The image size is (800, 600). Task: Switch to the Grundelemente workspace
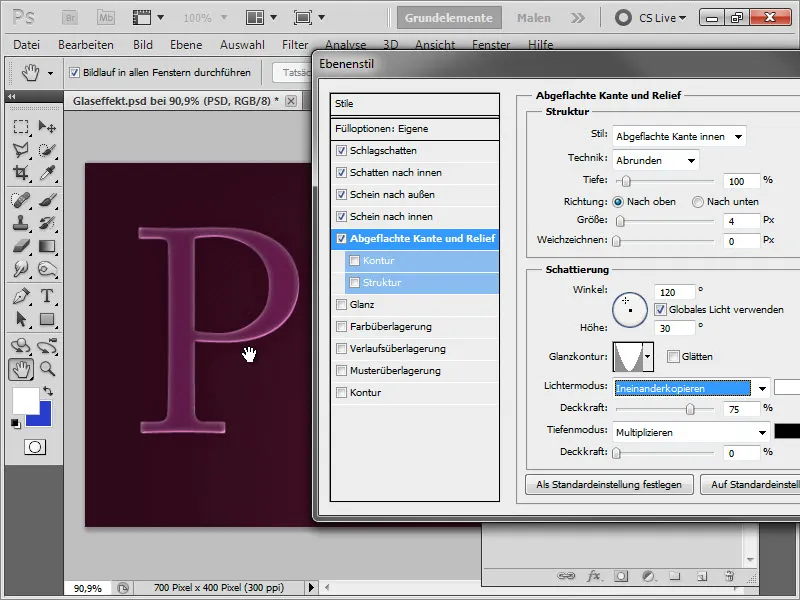(x=449, y=18)
